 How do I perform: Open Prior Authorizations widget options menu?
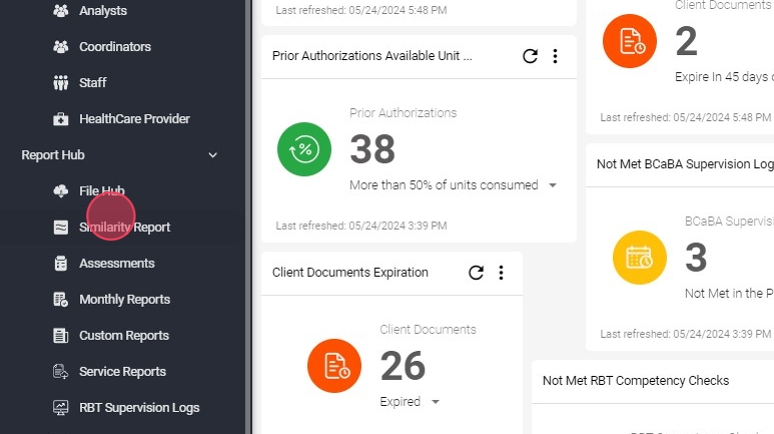tap(555, 56)
